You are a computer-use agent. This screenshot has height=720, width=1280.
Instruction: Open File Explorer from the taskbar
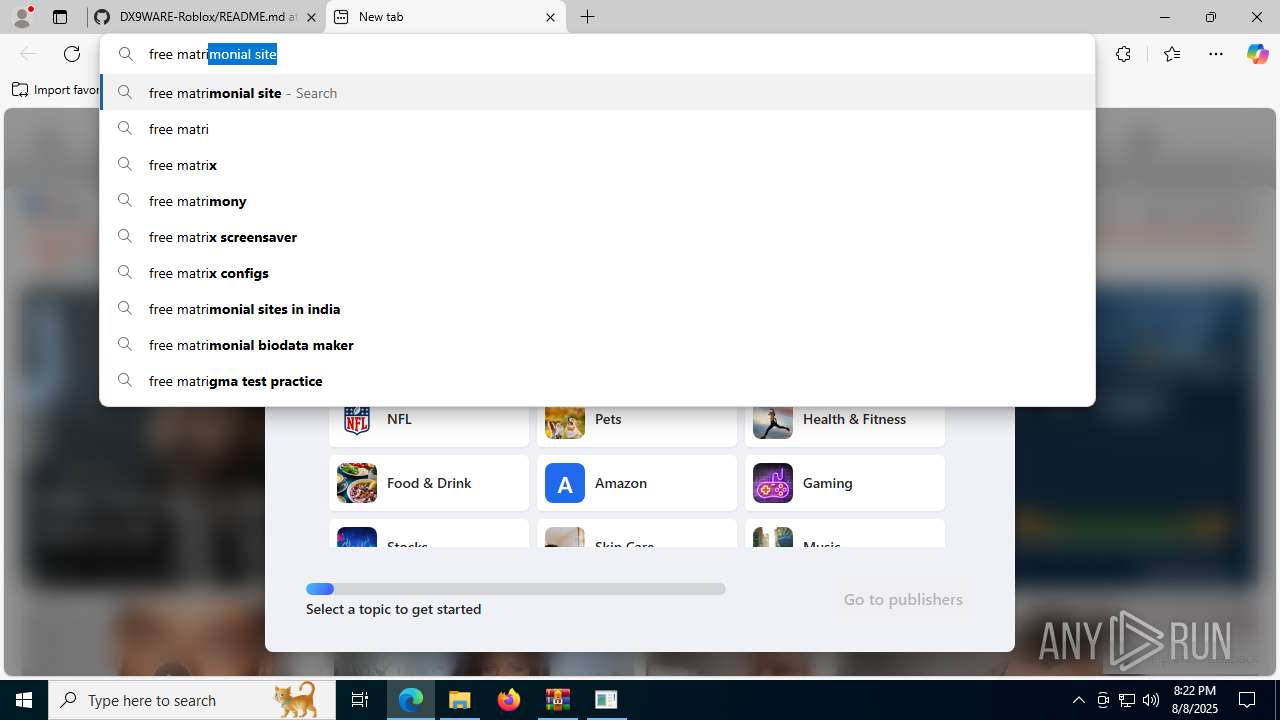coord(459,700)
